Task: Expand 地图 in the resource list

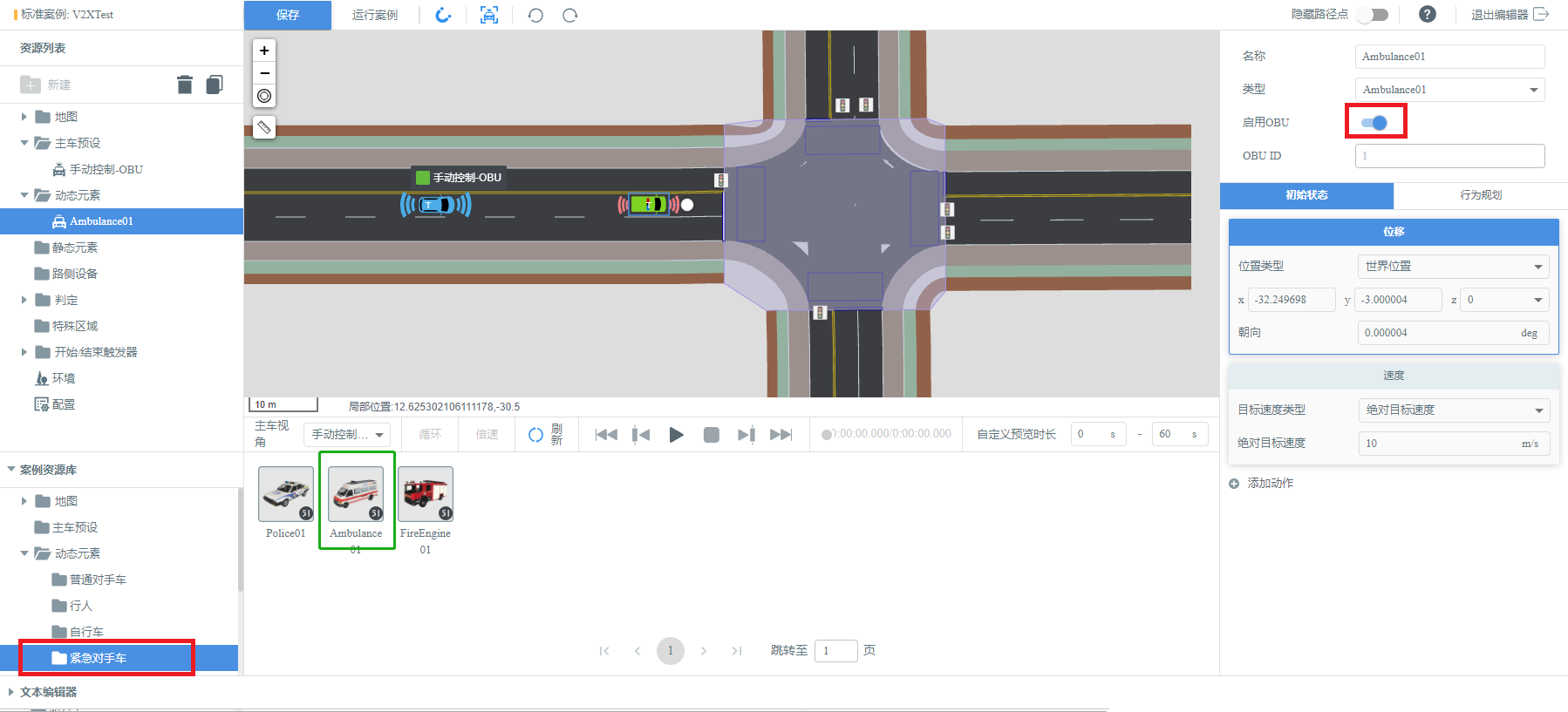Action: click(24, 117)
